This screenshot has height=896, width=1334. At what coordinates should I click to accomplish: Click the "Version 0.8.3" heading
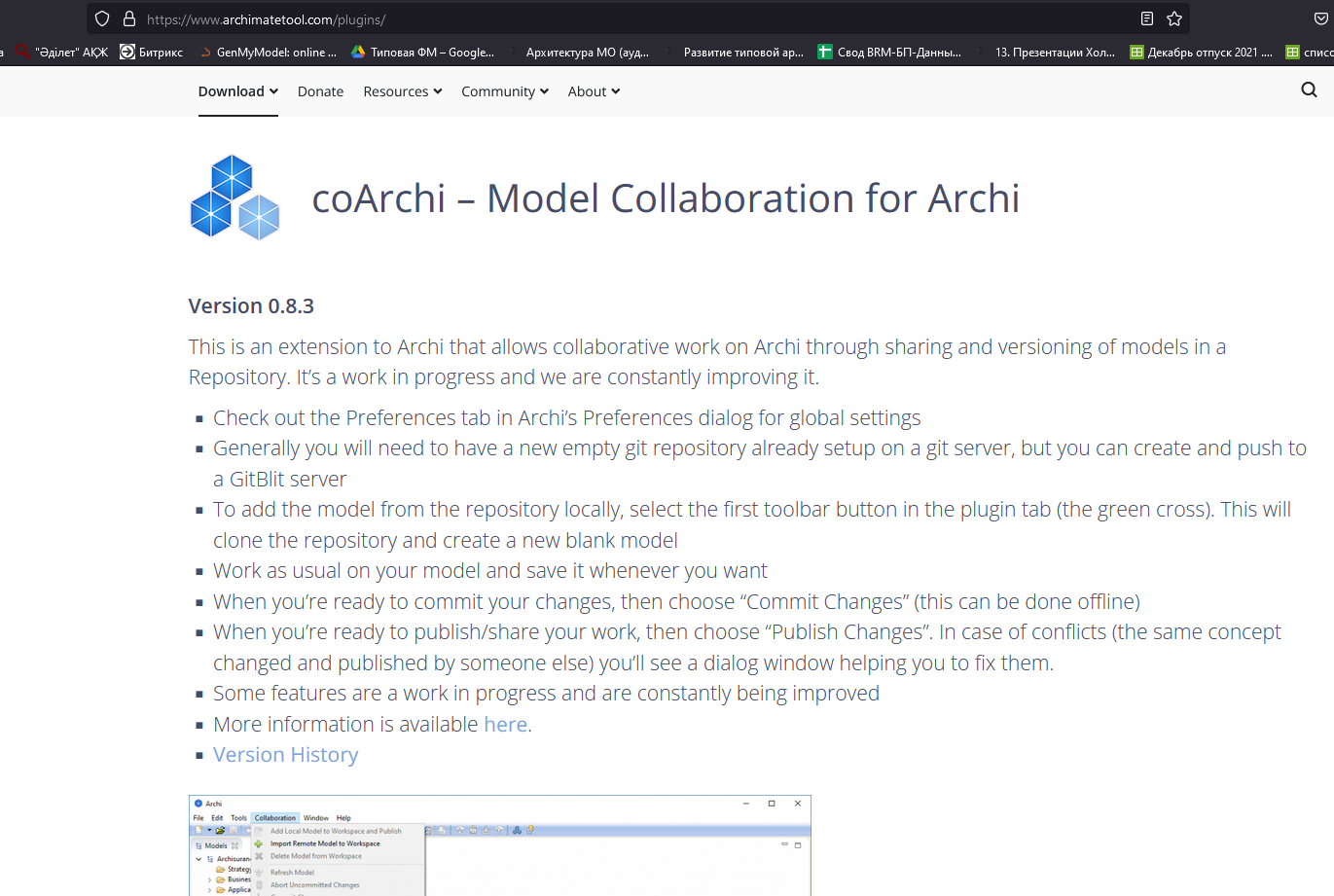pos(251,305)
